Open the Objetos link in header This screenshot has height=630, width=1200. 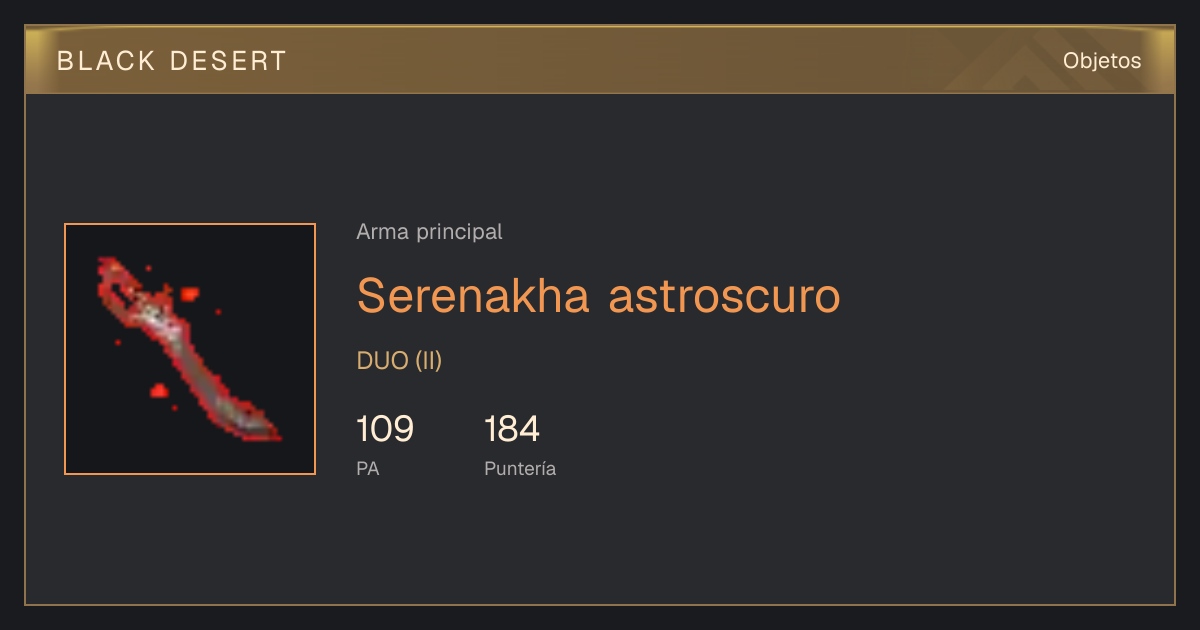1102,61
